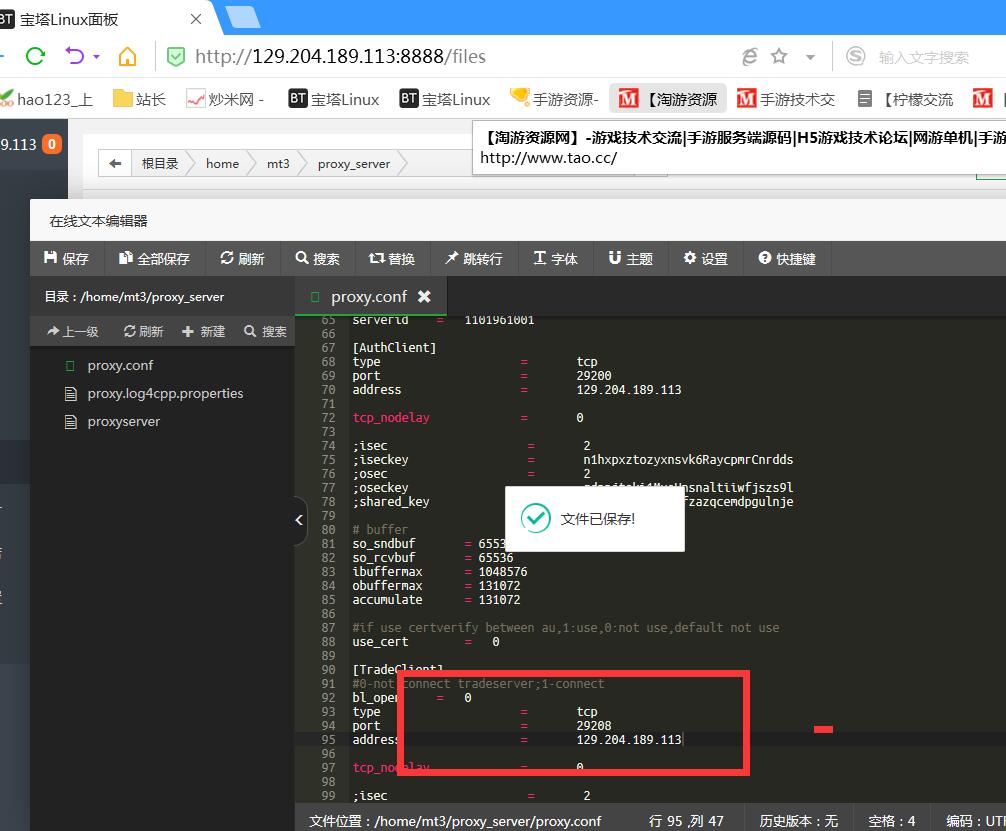The height and width of the screenshot is (831, 1006).
Task: Open the Search (搜索) tool in toolbar
Action: coord(317,258)
